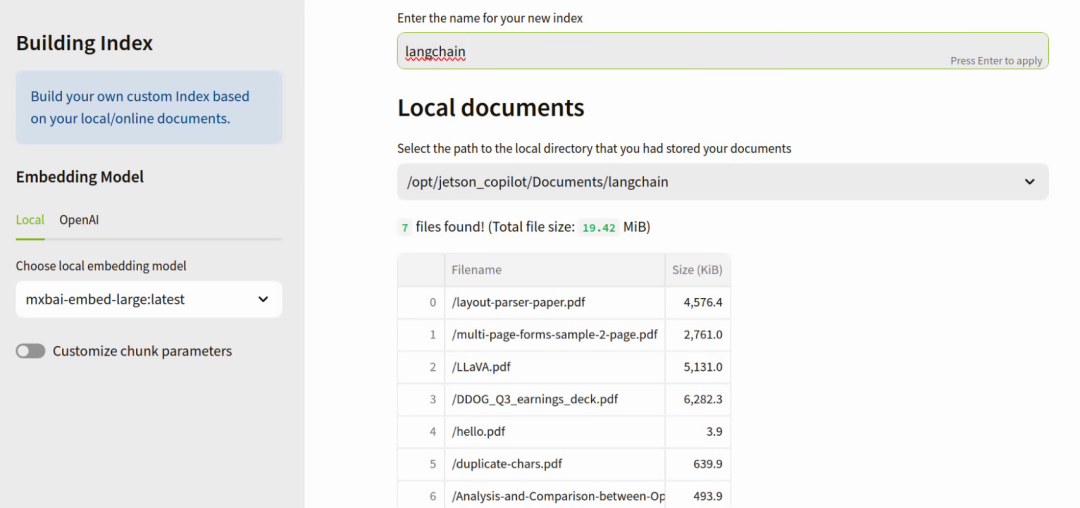The image size is (1080, 508).
Task: Click row index 0 cell
Action: pos(421,302)
